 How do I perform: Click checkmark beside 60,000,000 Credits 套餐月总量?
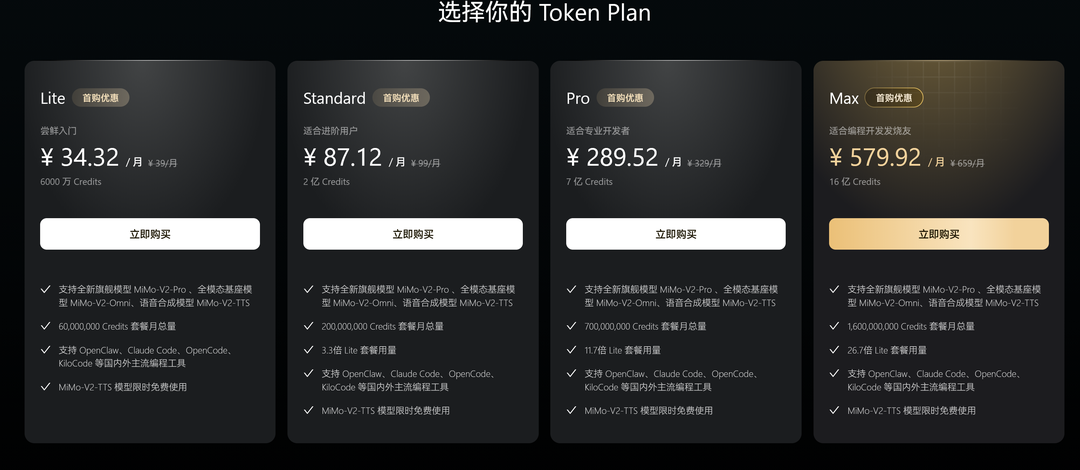[x=46, y=326]
